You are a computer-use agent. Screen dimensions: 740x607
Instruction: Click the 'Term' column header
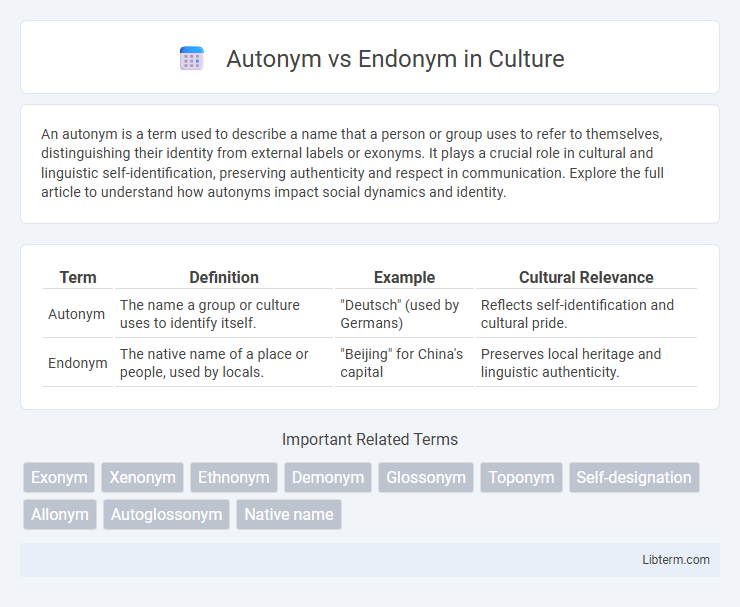(x=78, y=277)
